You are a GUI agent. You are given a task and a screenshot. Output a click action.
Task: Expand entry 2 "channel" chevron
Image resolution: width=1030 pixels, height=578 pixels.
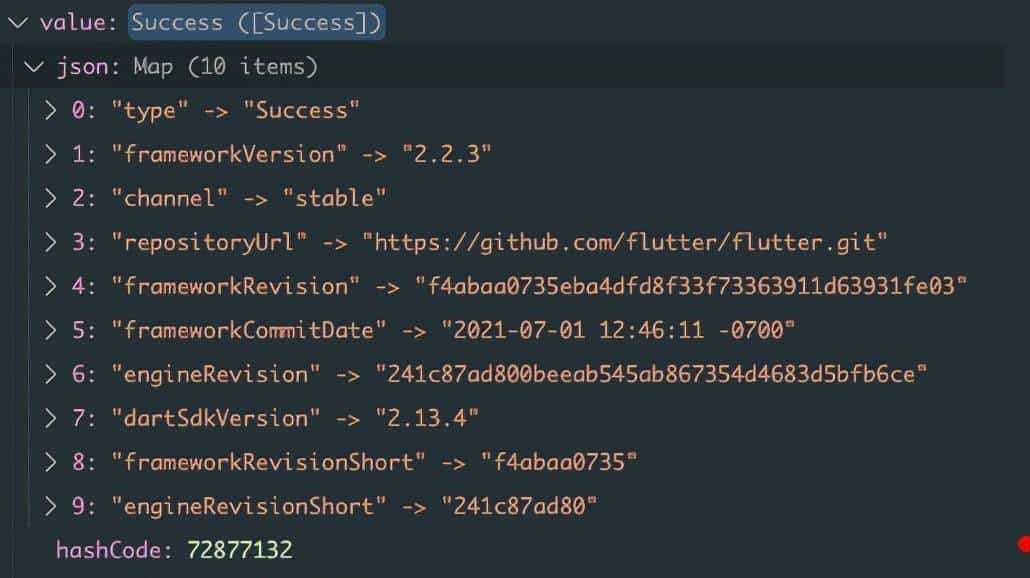[x=51, y=198]
